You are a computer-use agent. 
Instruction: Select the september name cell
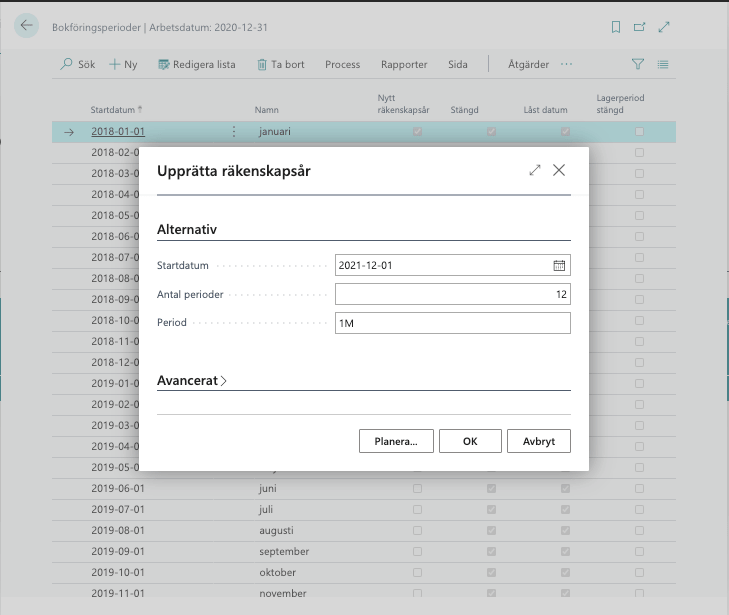284,551
